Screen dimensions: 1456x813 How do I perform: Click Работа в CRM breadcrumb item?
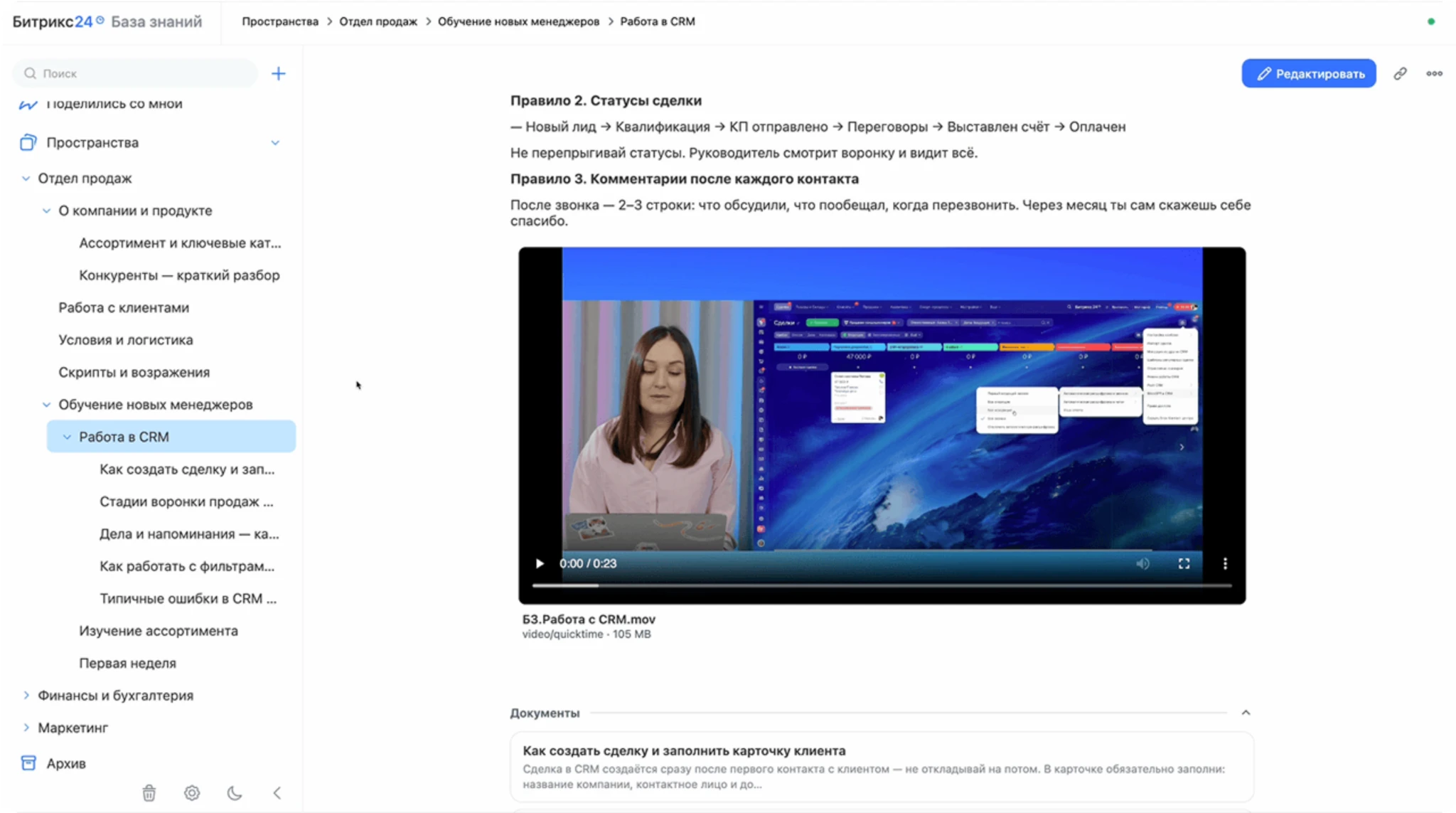point(658,21)
